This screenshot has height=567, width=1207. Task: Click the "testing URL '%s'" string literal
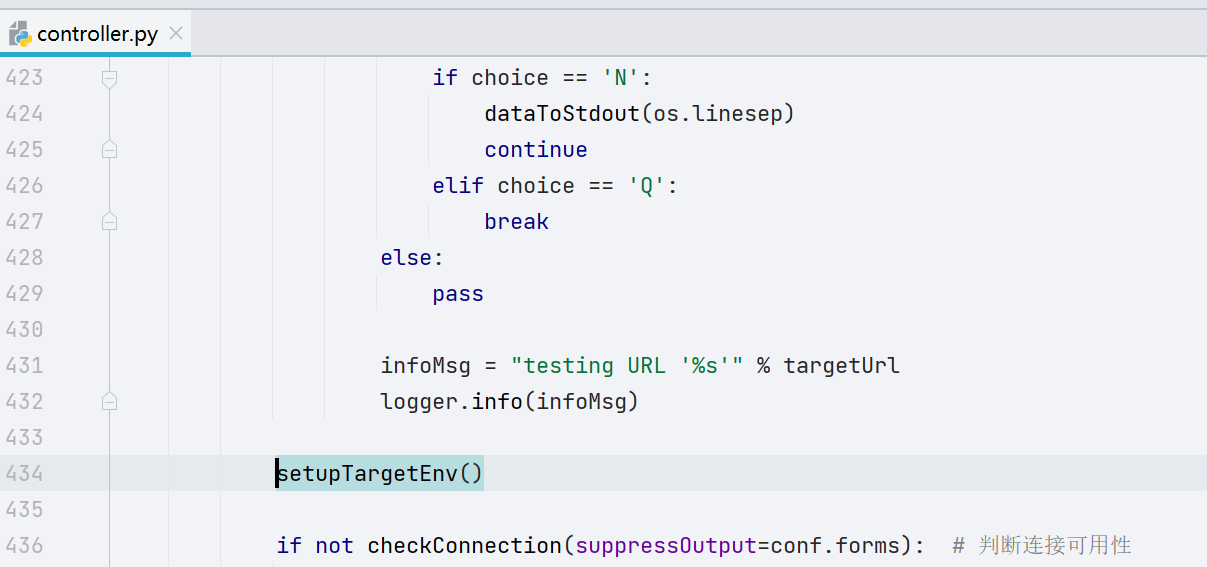[x=627, y=366]
